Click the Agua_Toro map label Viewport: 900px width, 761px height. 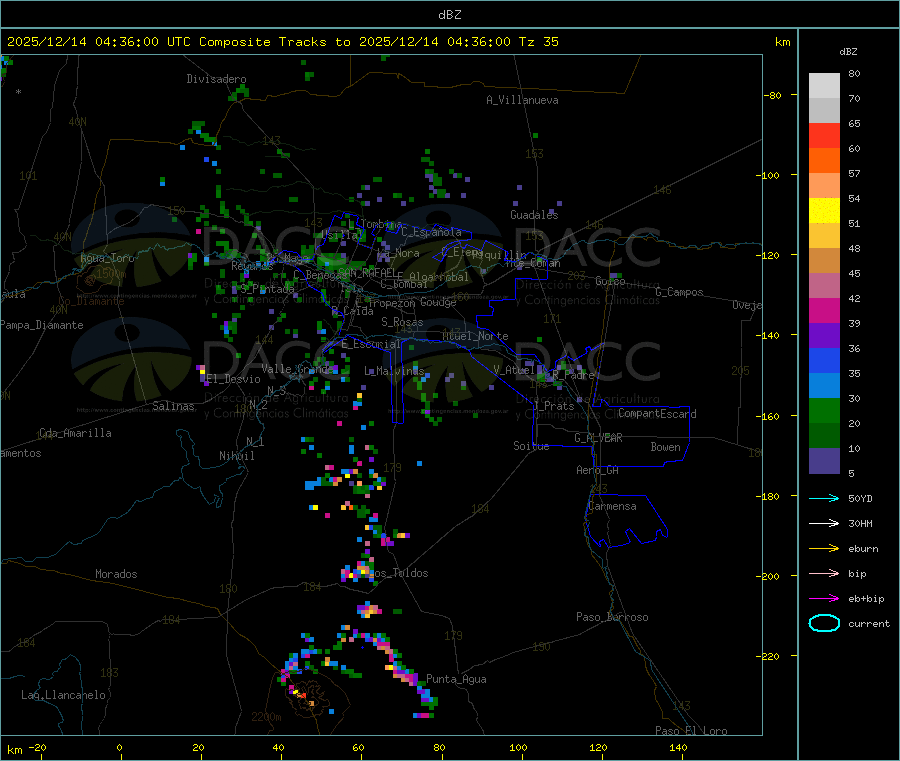tap(107, 258)
